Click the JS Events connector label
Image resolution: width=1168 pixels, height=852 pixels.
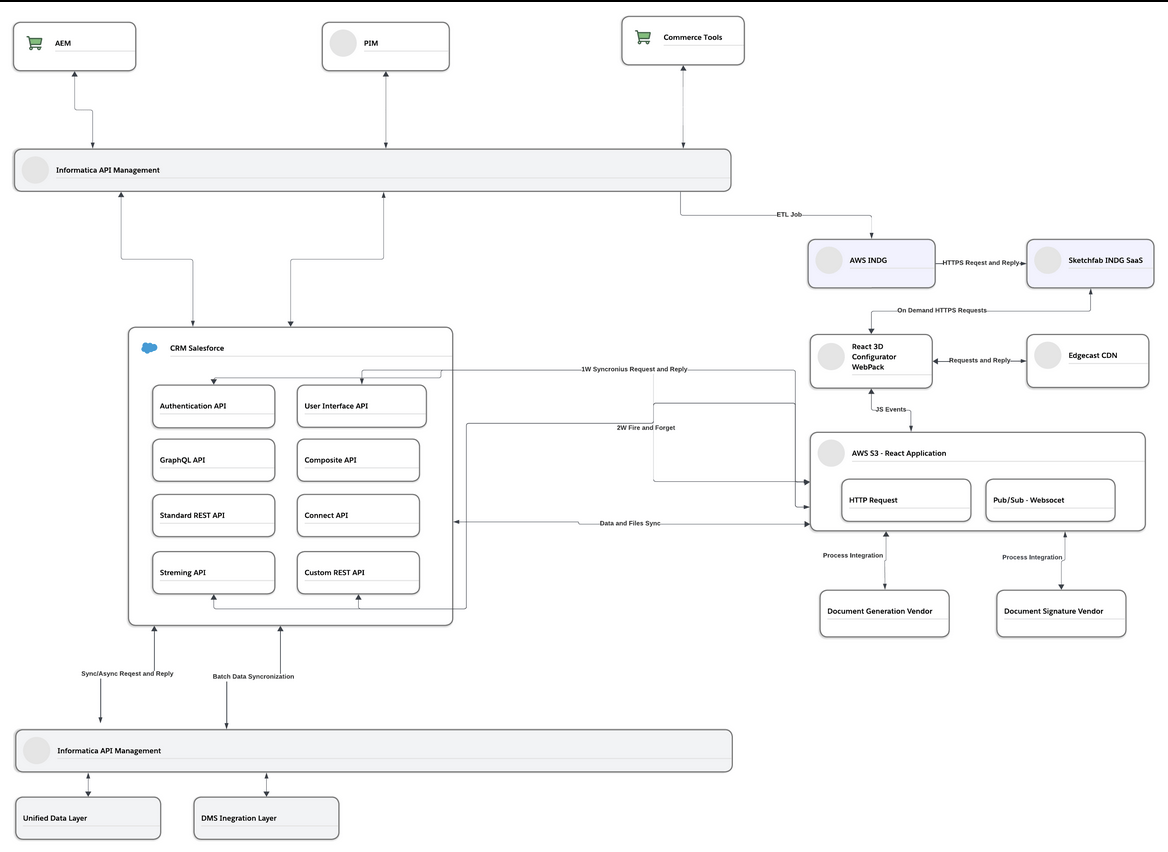coord(891,410)
